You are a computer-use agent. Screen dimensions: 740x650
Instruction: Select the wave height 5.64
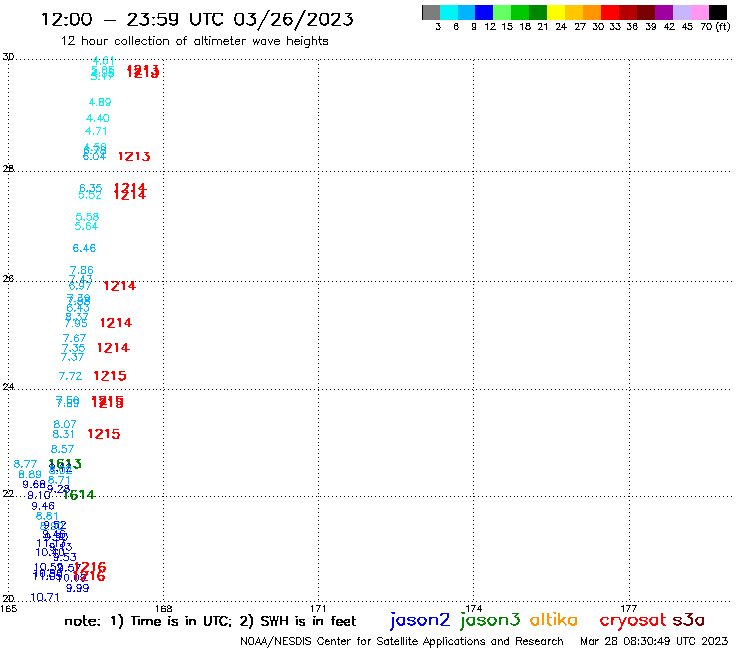point(86,226)
